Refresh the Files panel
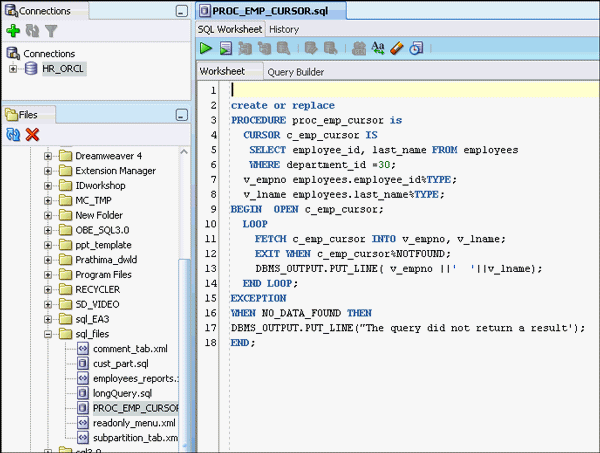This screenshot has width=600, height=453. tap(13, 135)
